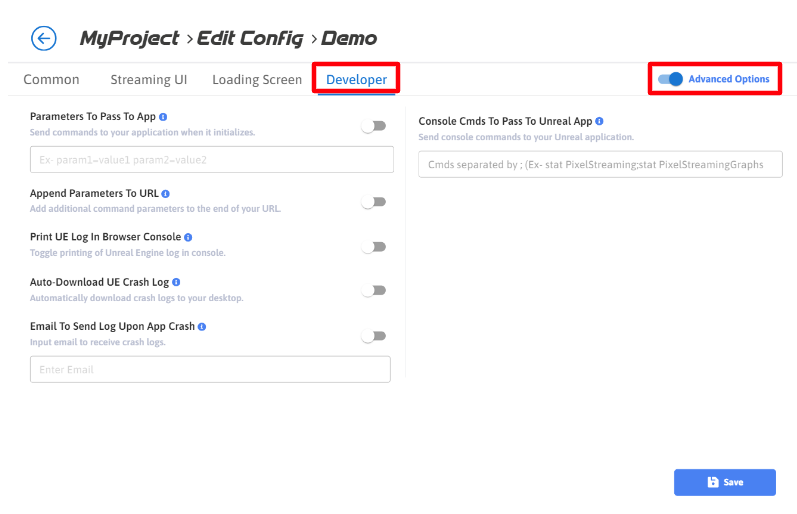This screenshot has height=514, width=797.
Task: Enable Auto-Download UE Crash Log toggle
Action: (373, 291)
